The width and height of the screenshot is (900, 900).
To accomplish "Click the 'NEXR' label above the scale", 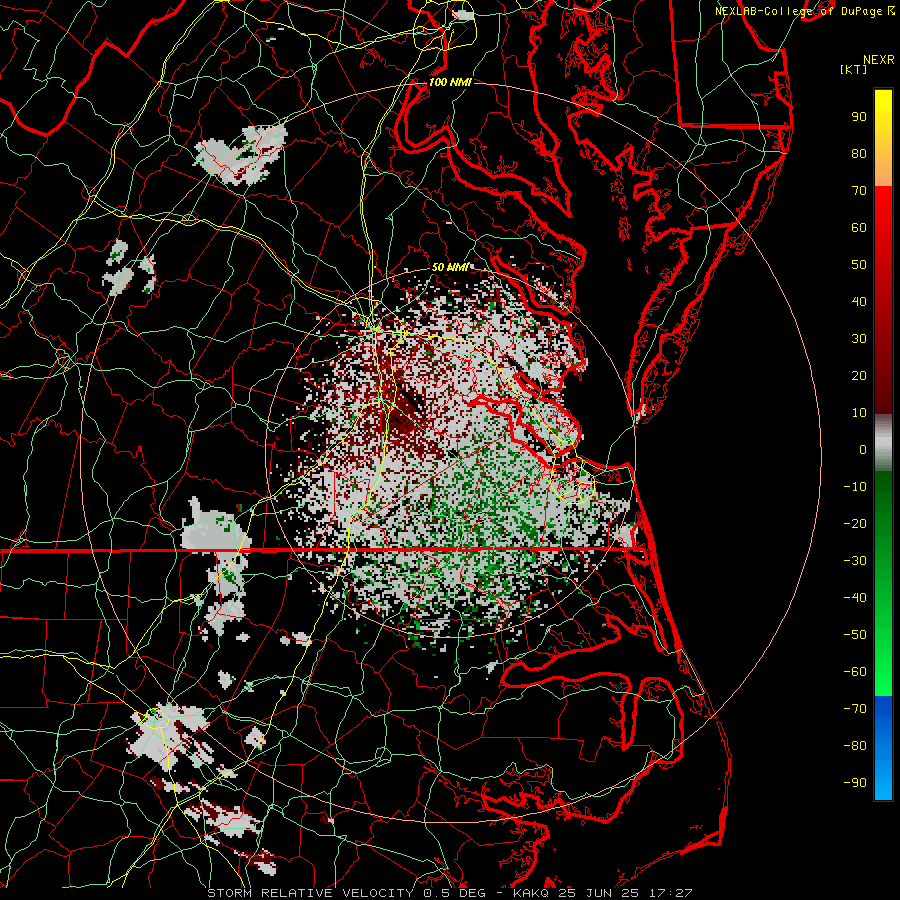I will 878,60.
